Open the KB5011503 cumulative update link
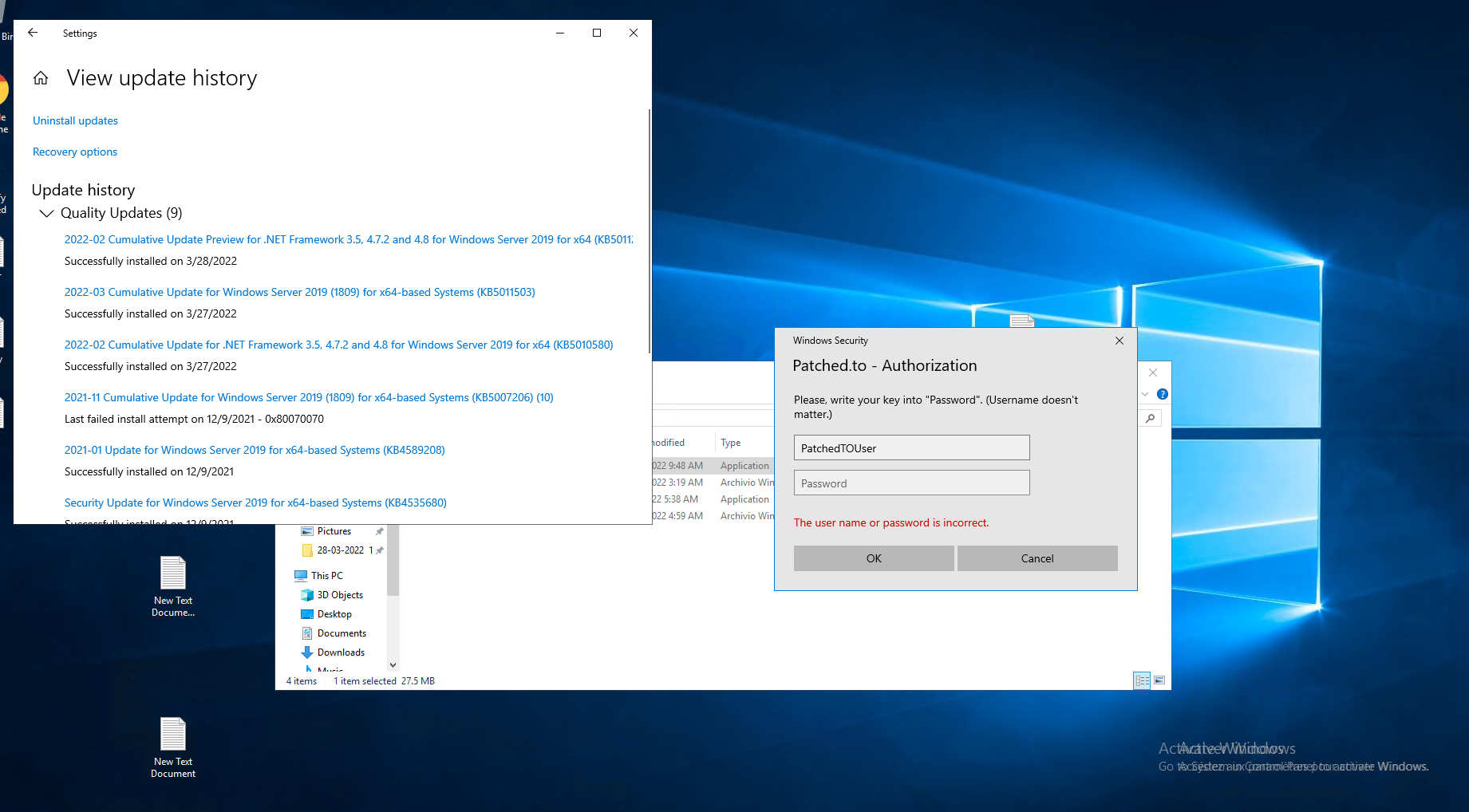The image size is (1469, 812). click(x=300, y=292)
